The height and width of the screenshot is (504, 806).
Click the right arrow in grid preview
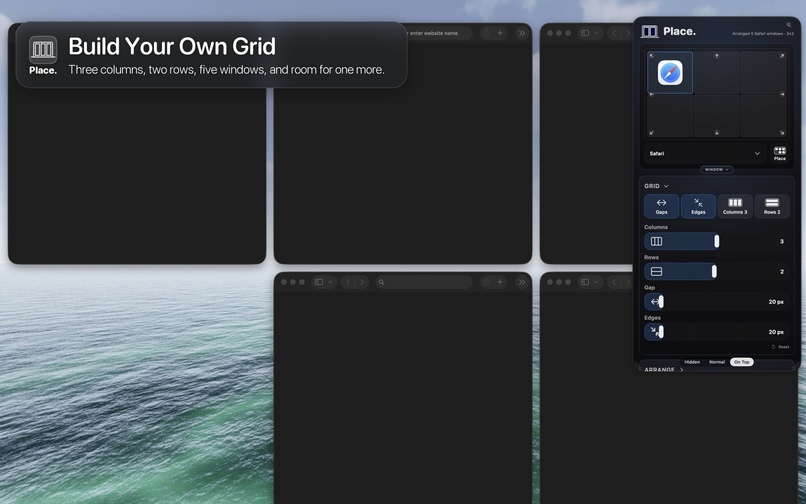pyautogui.click(x=782, y=95)
